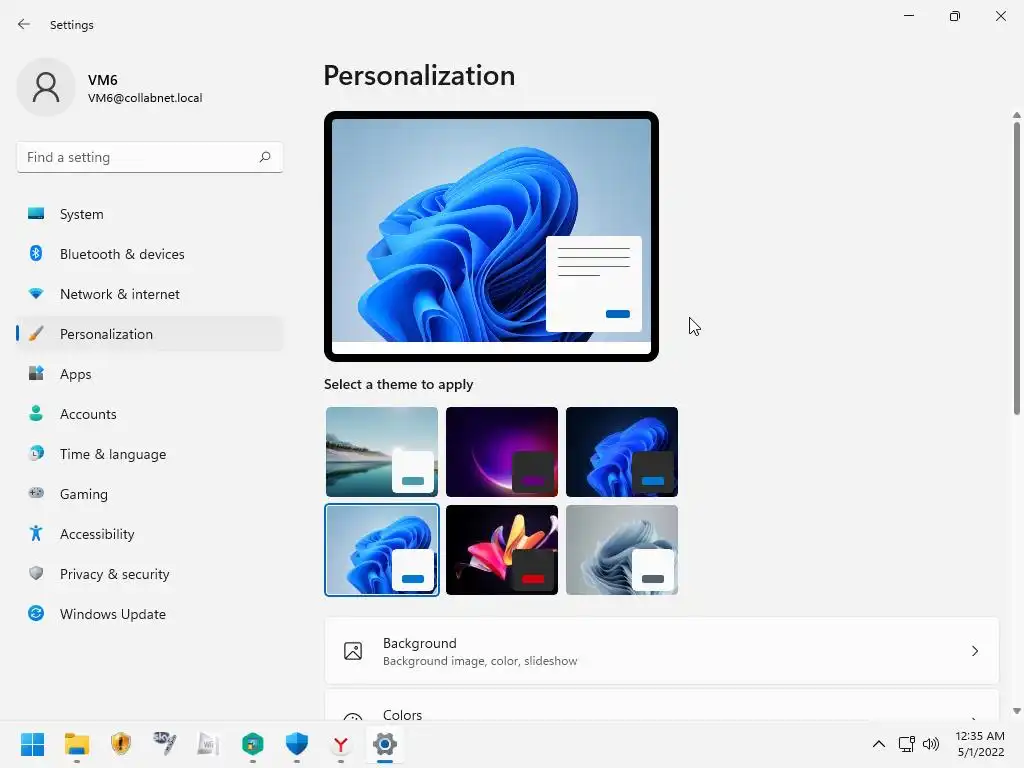Select Personalization in the sidebar
Image resolution: width=1024 pixels, height=768 pixels.
tap(150, 334)
